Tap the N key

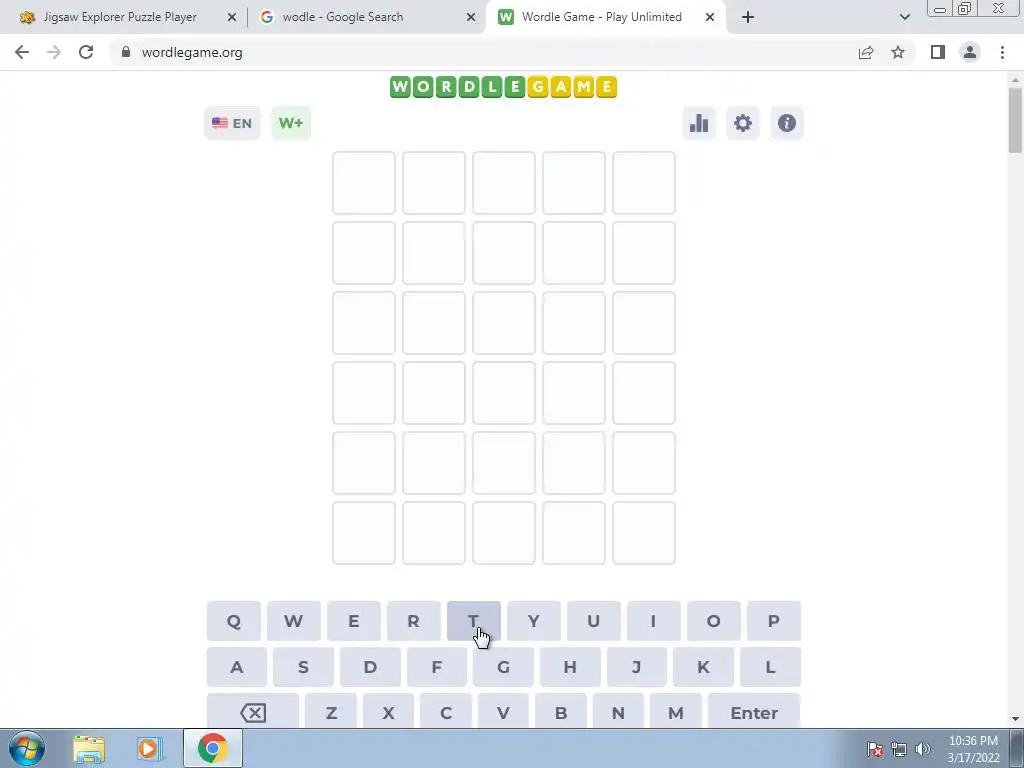[618, 712]
